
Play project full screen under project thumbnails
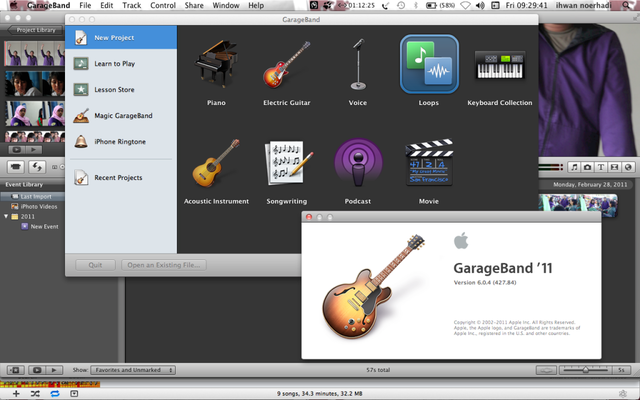(16, 150)
